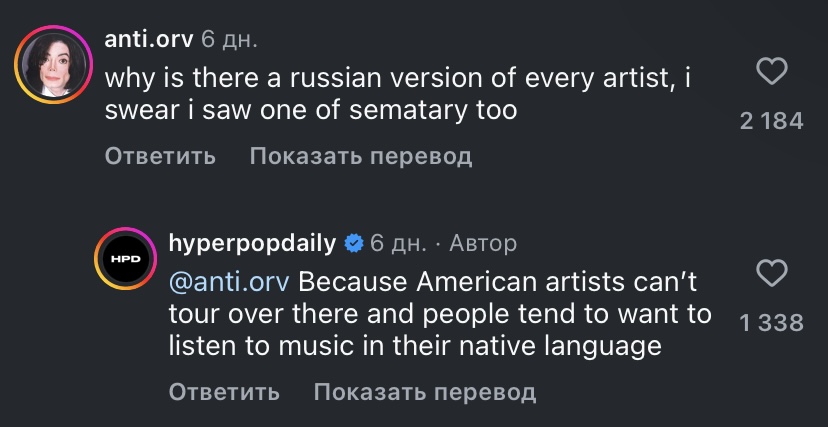Open the HPD logo profile avatar
828x427 pixels.
pyautogui.click(x=124, y=260)
